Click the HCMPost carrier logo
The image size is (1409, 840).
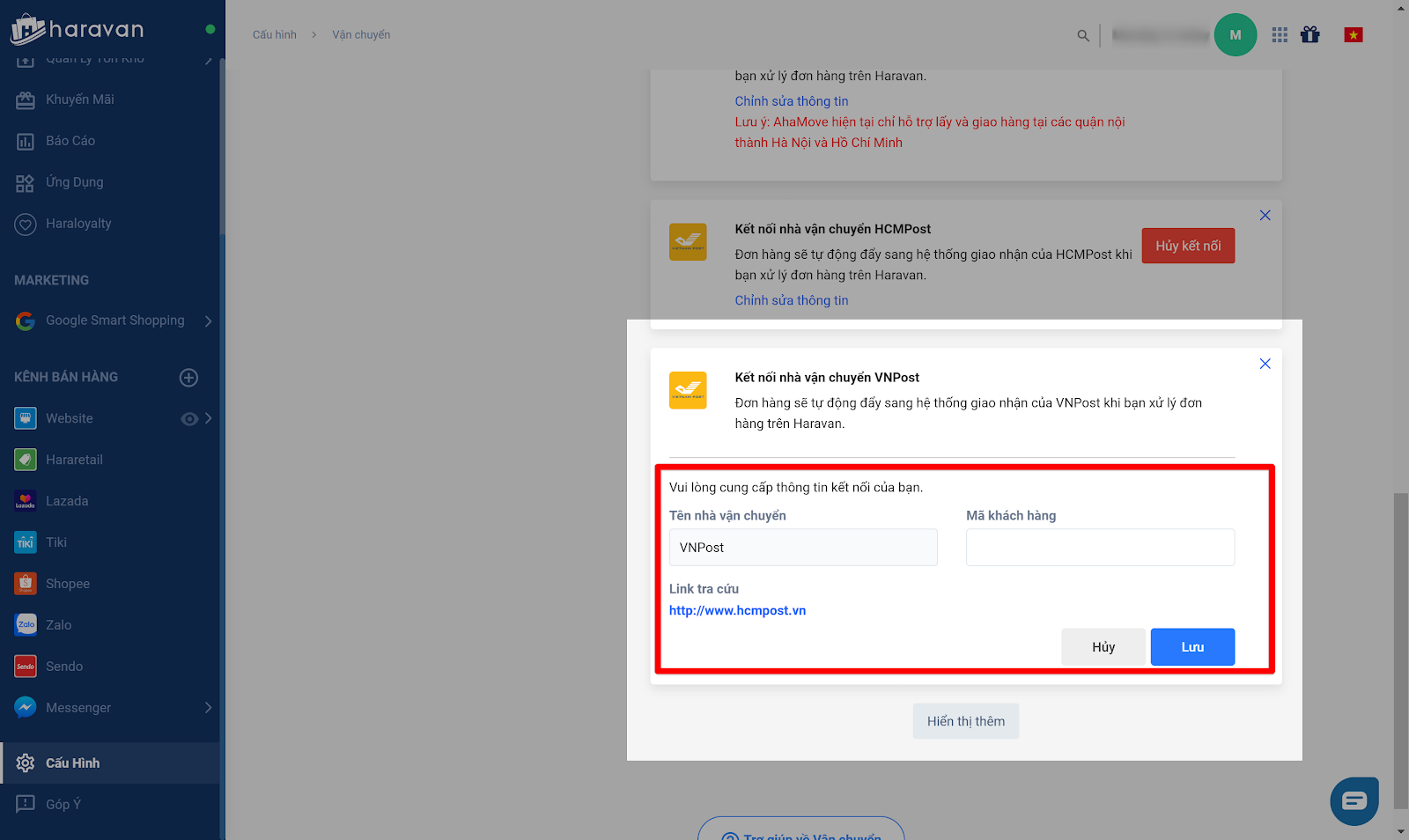tap(688, 242)
